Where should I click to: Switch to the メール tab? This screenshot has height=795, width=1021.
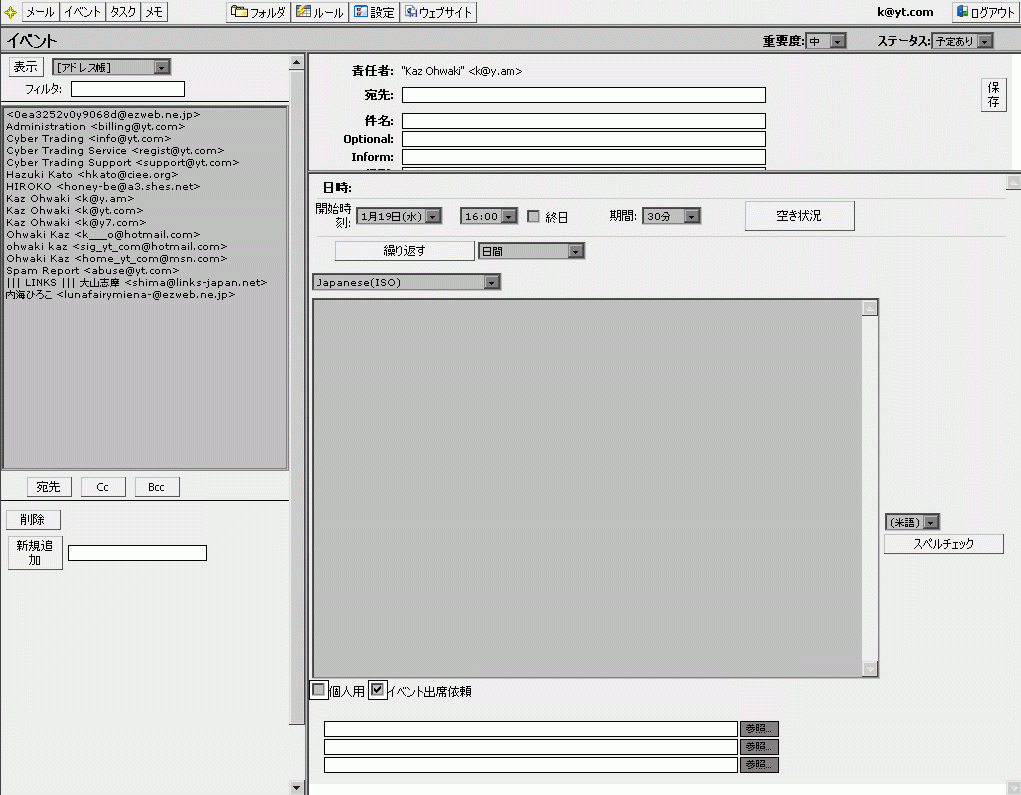click(40, 13)
